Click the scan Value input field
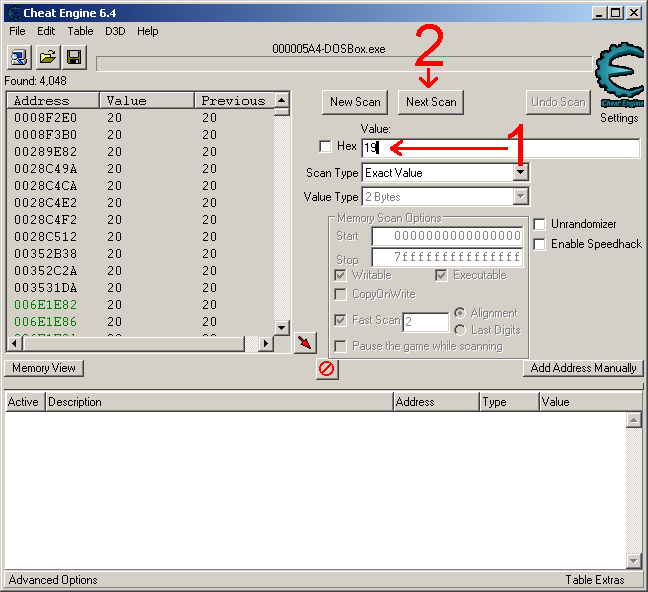This screenshot has height=592, width=648. tap(500, 148)
